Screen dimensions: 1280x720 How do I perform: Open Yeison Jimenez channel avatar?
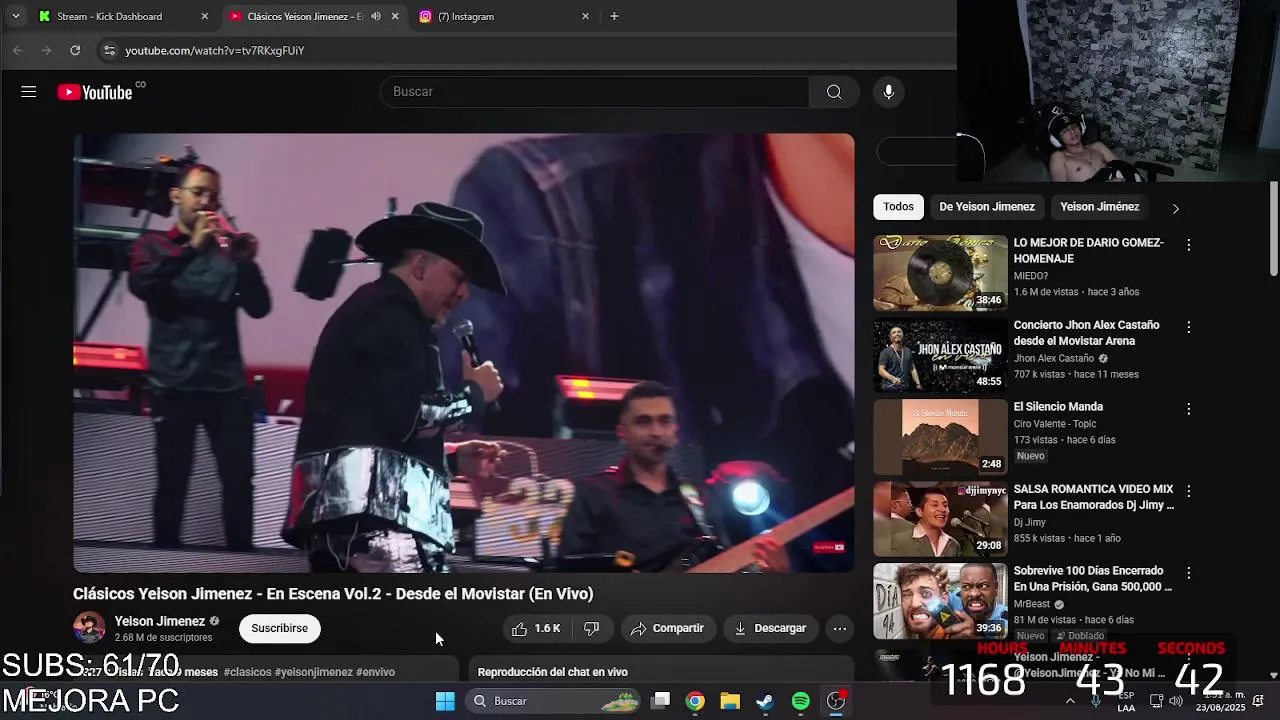click(89, 628)
